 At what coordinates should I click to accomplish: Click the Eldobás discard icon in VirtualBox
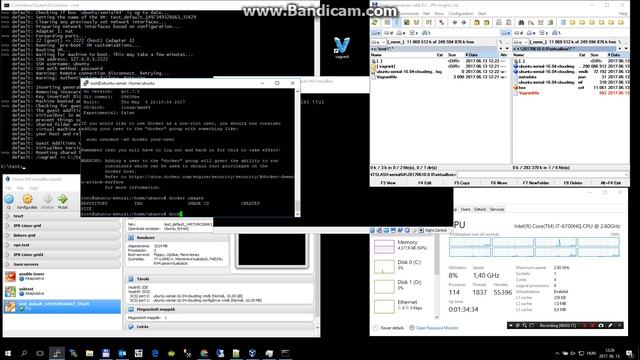pos(48,201)
